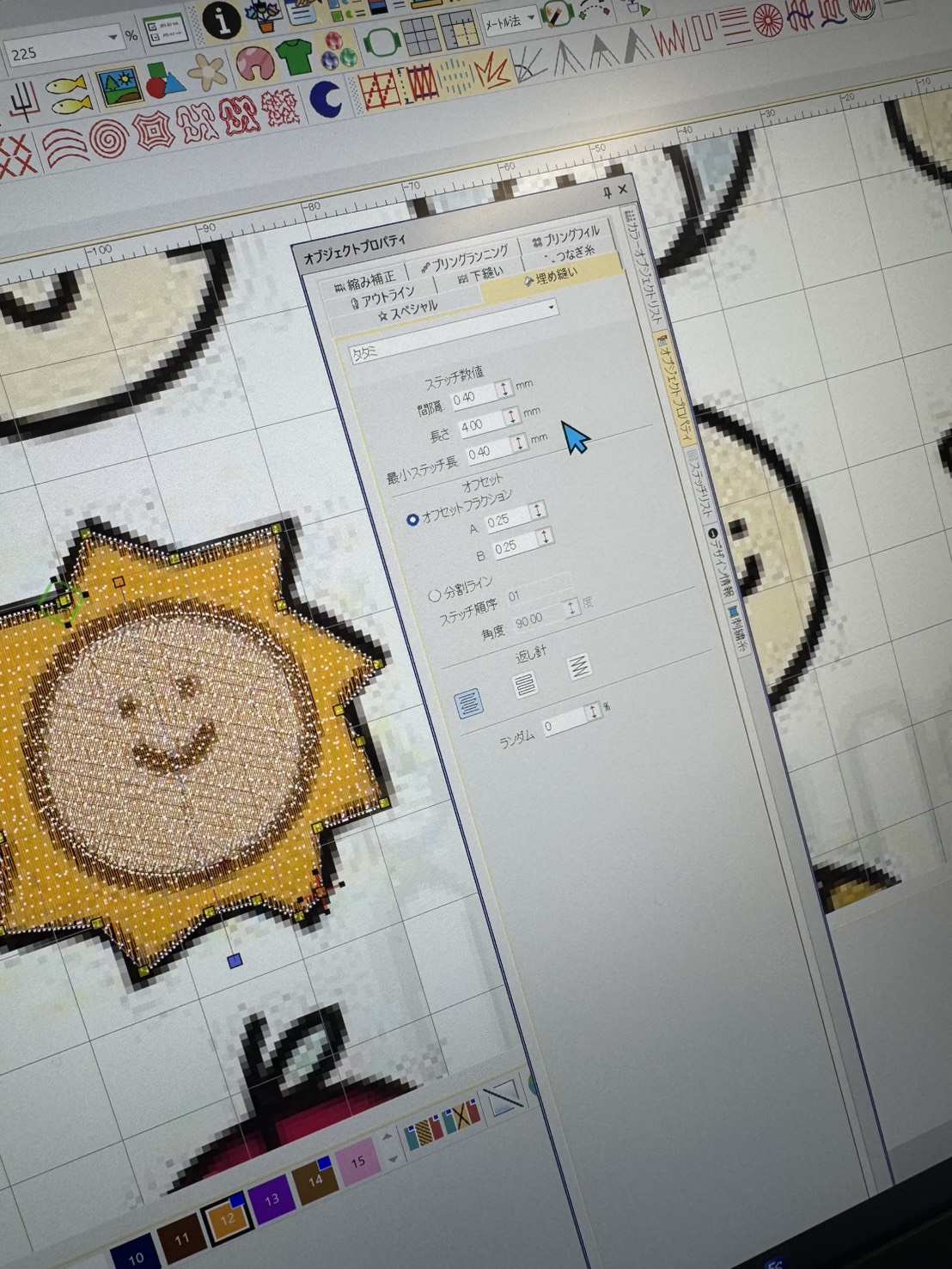The image size is (952, 1269).
Task: Select the red concentric square fill icon
Action: tap(153, 132)
